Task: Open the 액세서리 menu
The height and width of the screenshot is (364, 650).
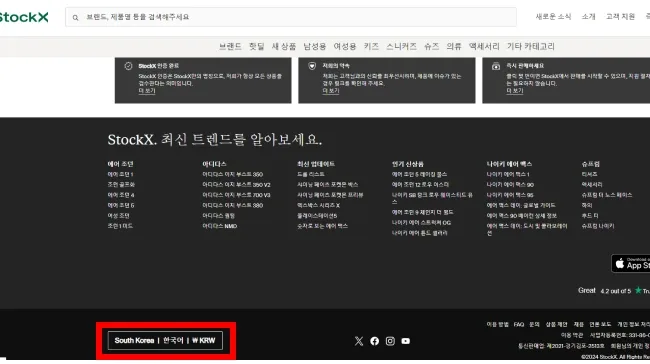Action: (484, 46)
